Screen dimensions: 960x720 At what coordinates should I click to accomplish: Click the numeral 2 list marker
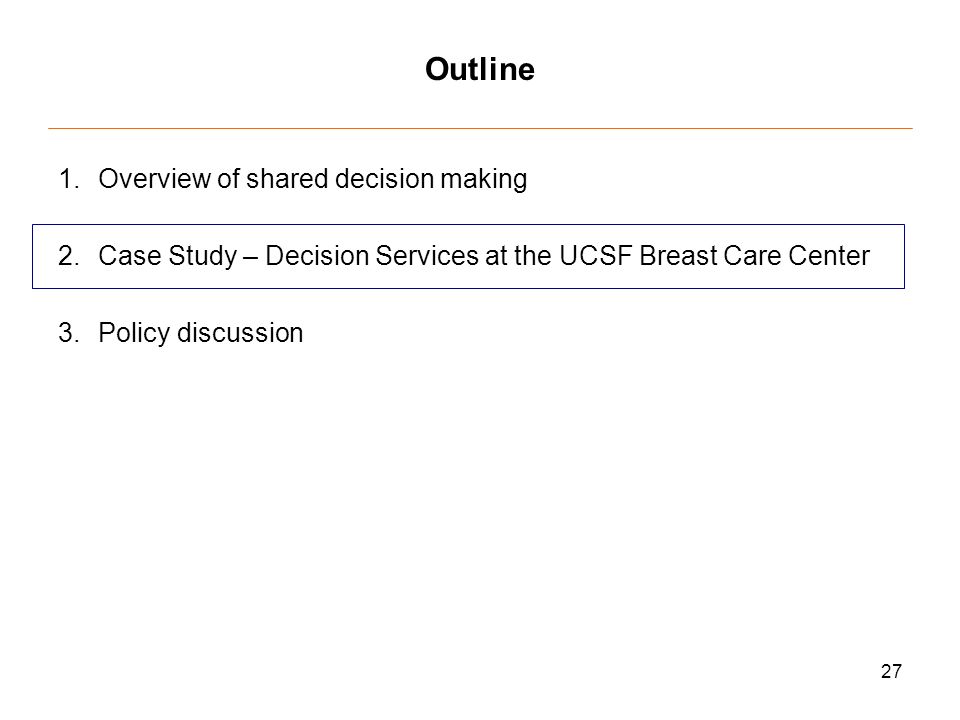pyautogui.click(x=69, y=256)
